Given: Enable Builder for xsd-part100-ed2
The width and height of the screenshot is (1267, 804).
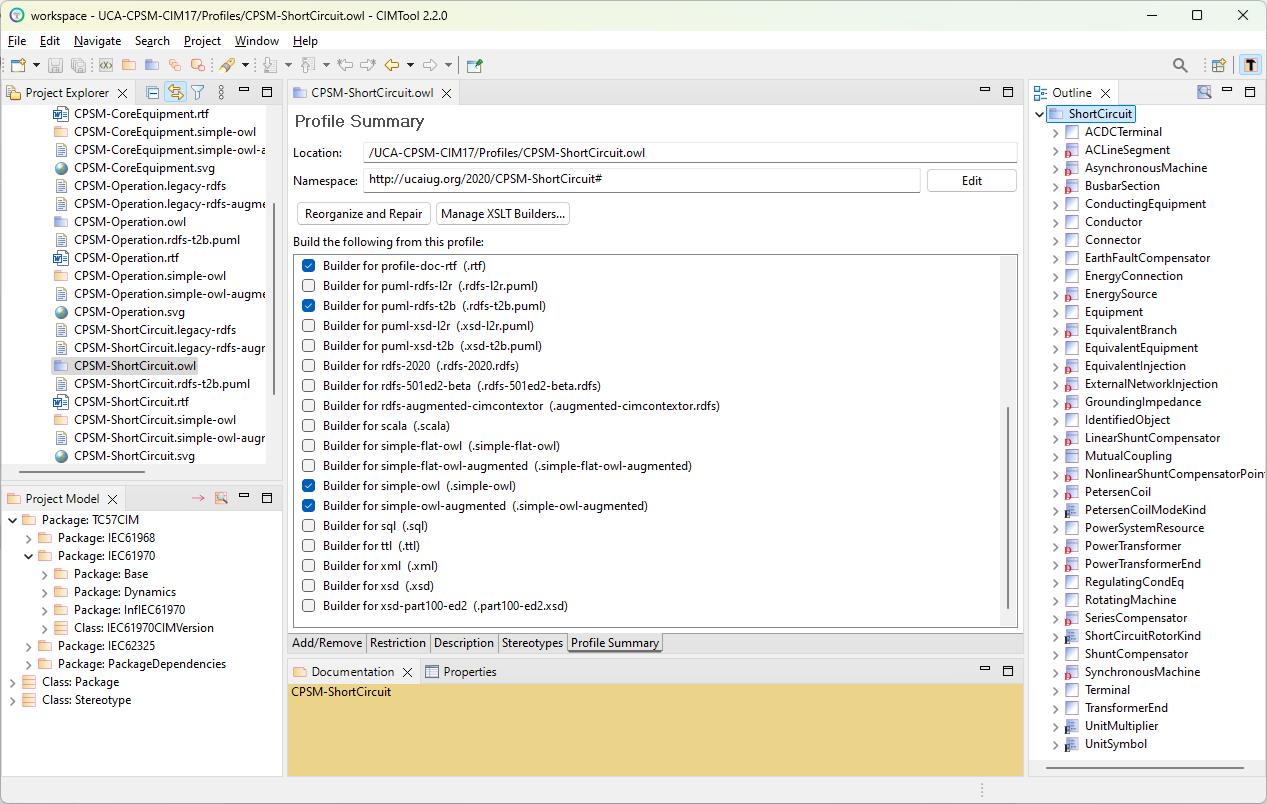Looking at the screenshot, I should click(x=308, y=605).
